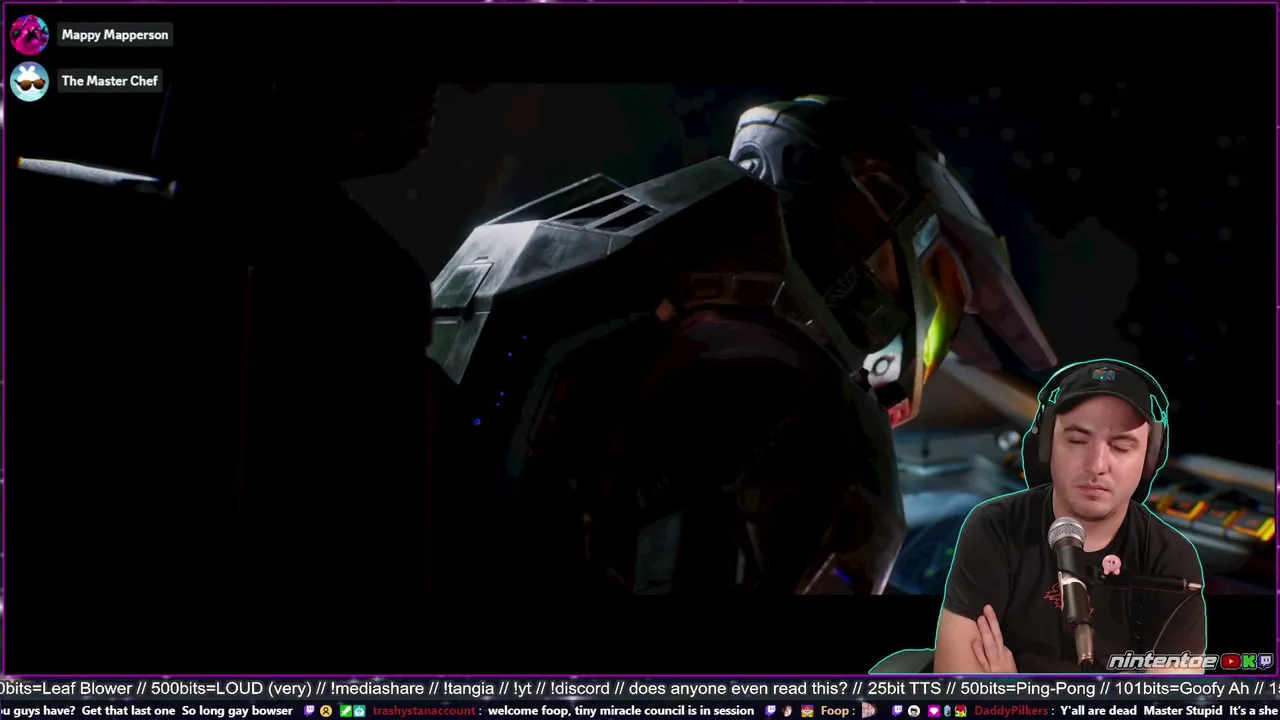Click the "!tangia" command in the ticker
This screenshot has height=720, width=1280.
[469, 689]
